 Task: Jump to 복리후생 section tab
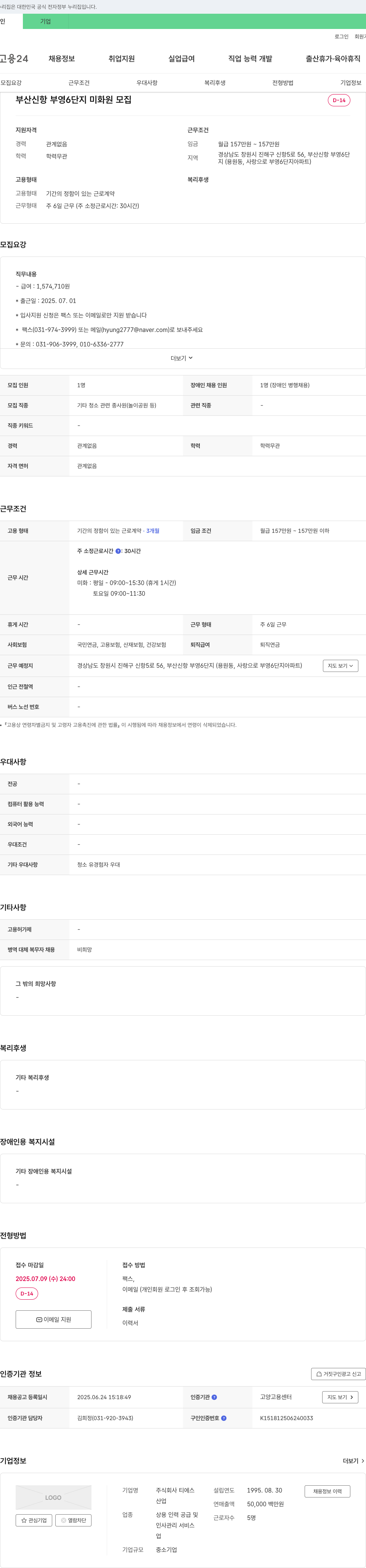click(x=215, y=83)
